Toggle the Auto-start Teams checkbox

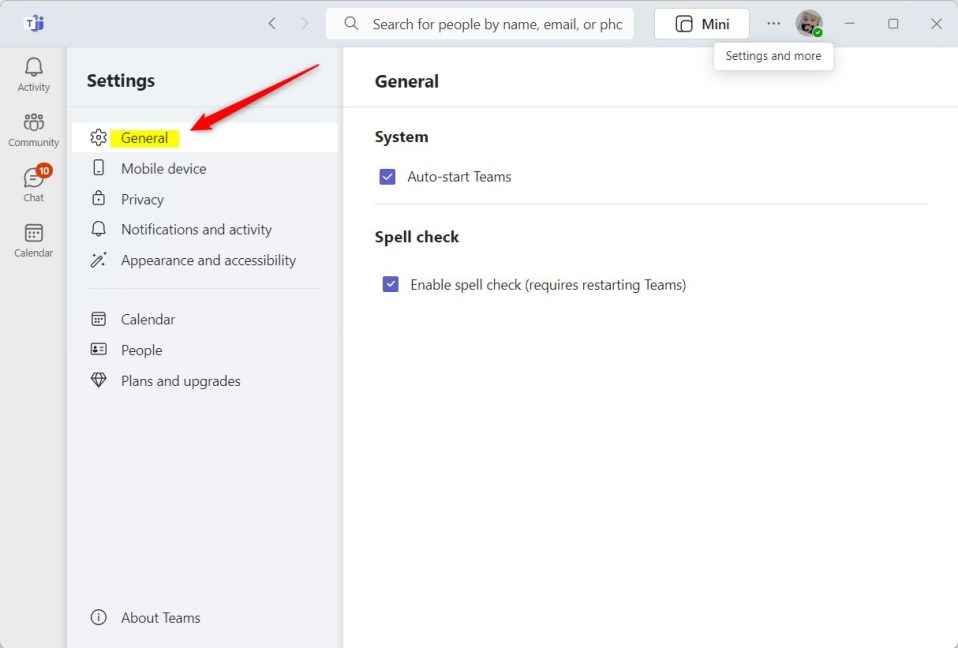tap(387, 177)
